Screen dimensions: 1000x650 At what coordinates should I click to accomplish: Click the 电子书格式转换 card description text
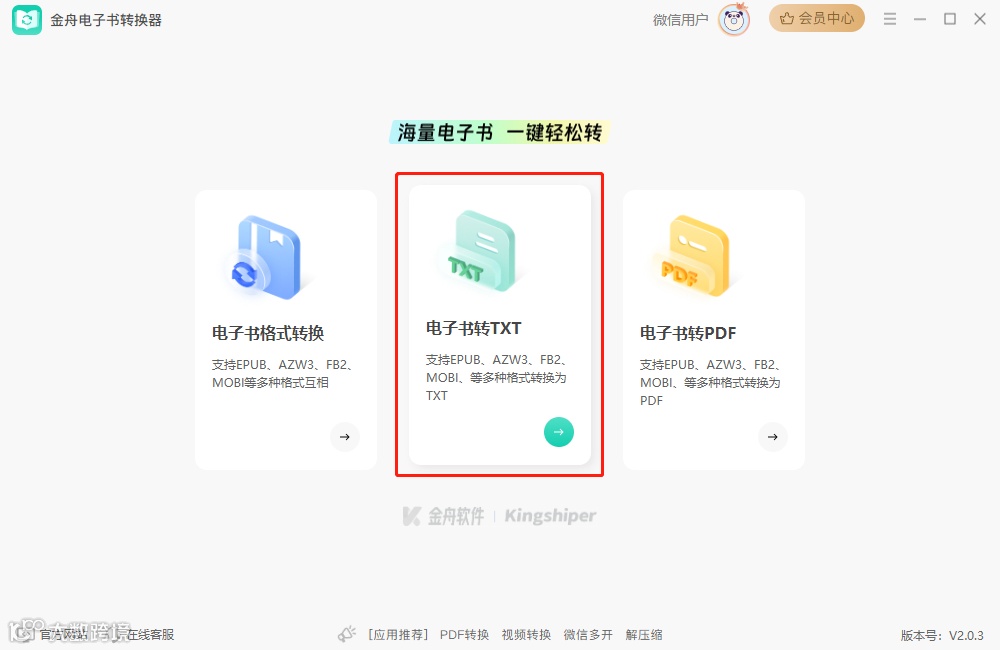tap(283, 374)
